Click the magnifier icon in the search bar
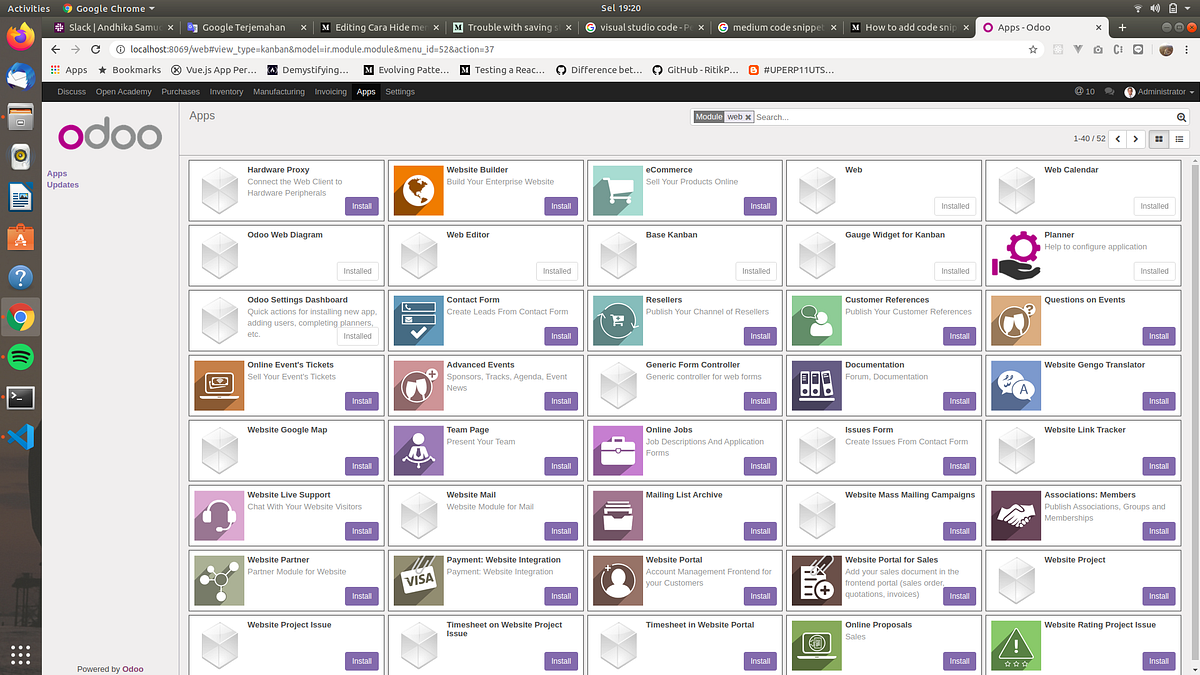 [1181, 117]
